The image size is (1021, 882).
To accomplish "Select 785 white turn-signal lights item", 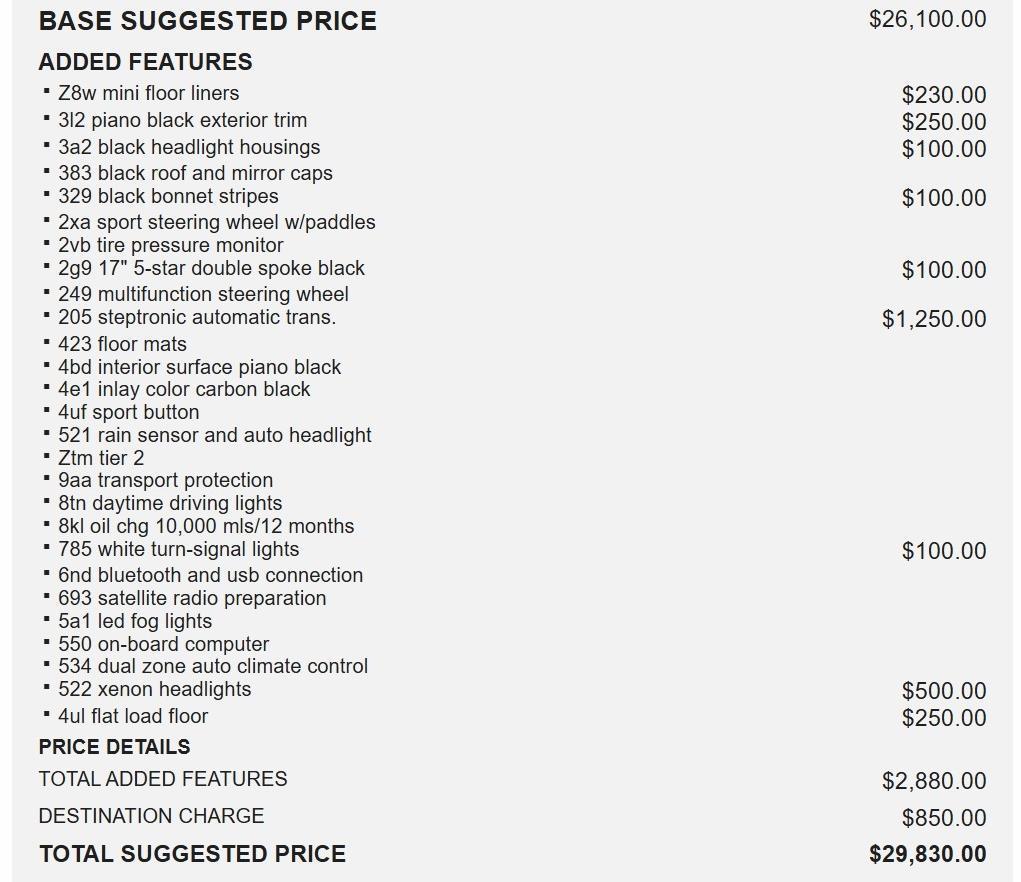I will [x=178, y=549].
